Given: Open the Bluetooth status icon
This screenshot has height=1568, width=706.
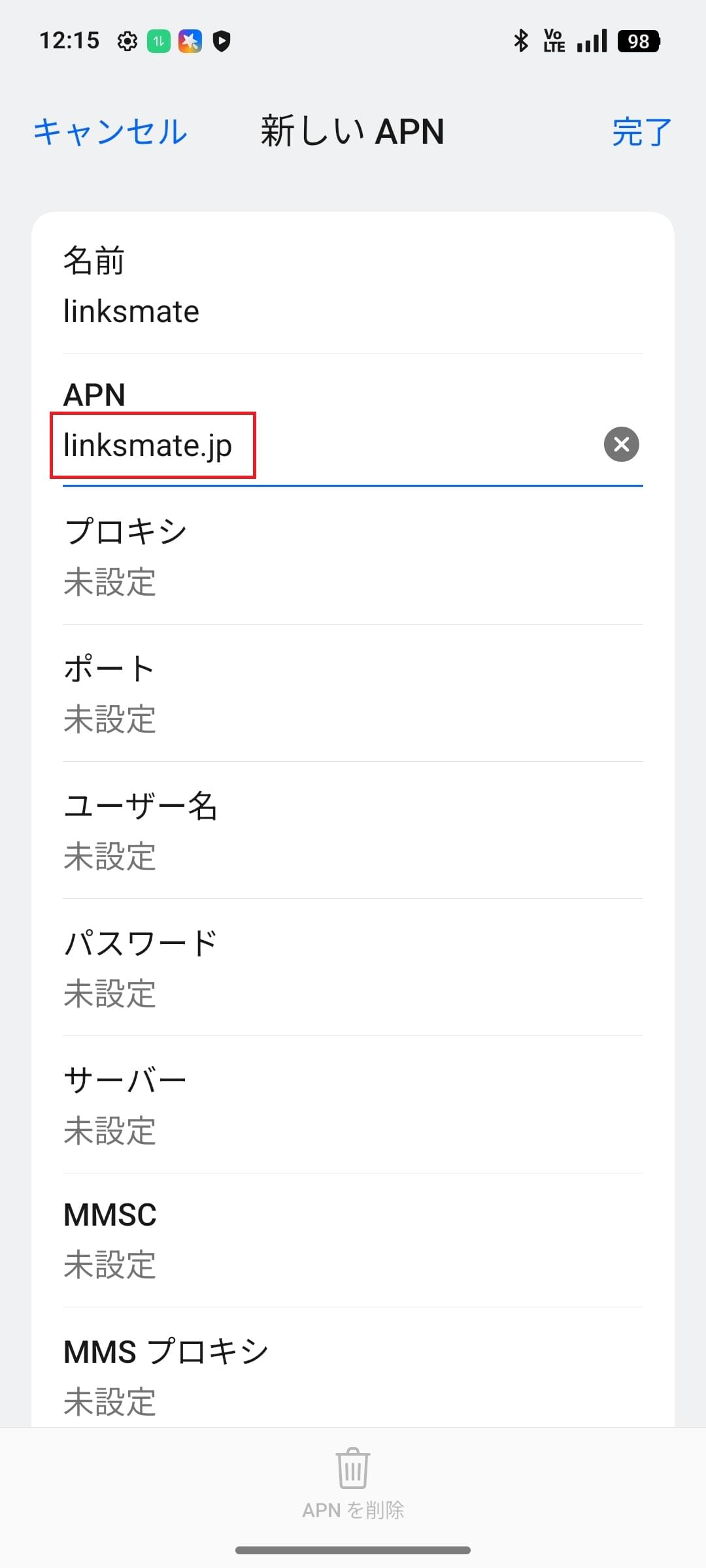Looking at the screenshot, I should tap(521, 41).
